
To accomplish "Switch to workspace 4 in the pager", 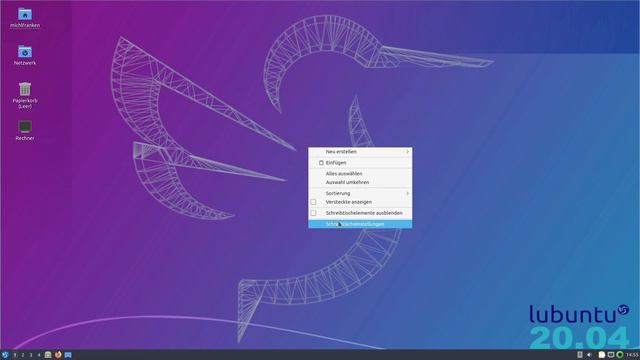I will tap(39, 355).
